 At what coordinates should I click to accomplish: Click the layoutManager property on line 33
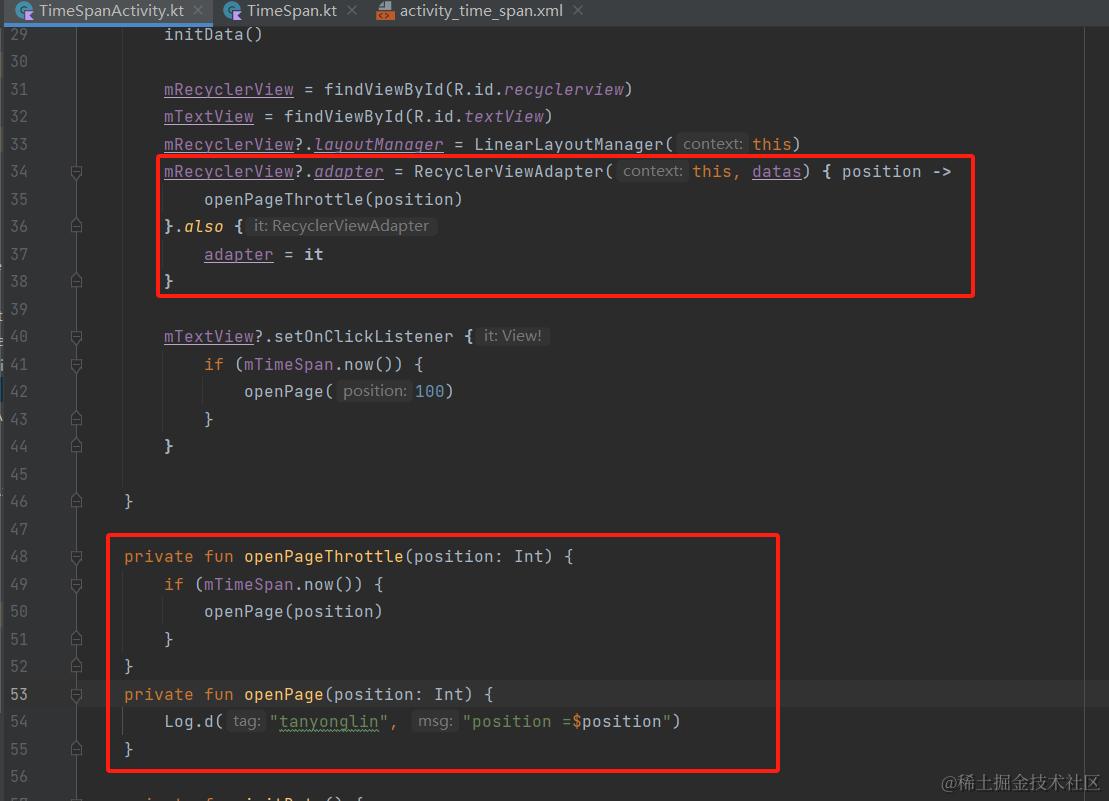click(x=379, y=145)
